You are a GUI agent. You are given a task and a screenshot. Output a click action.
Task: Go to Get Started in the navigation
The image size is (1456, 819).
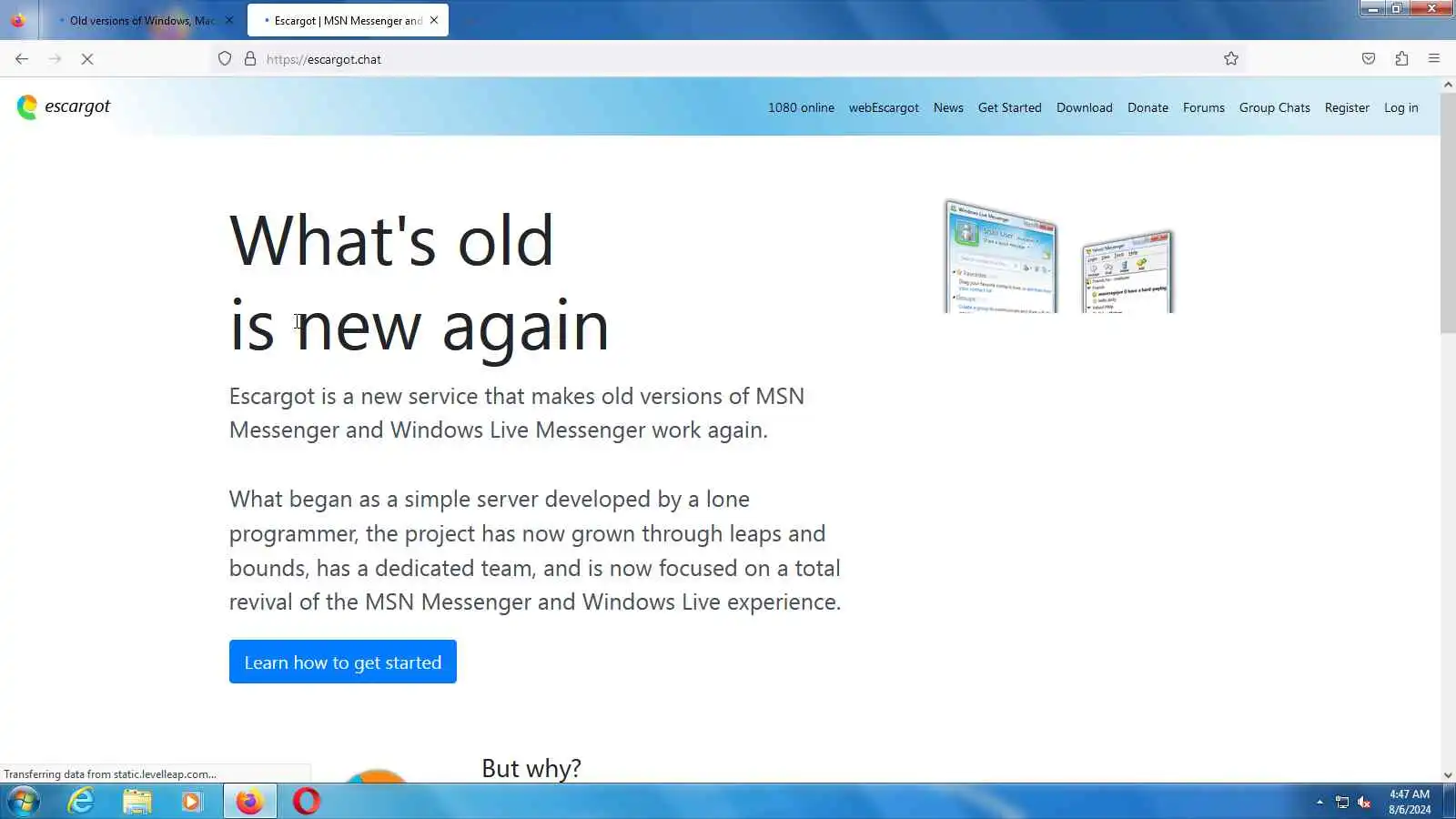[1009, 107]
